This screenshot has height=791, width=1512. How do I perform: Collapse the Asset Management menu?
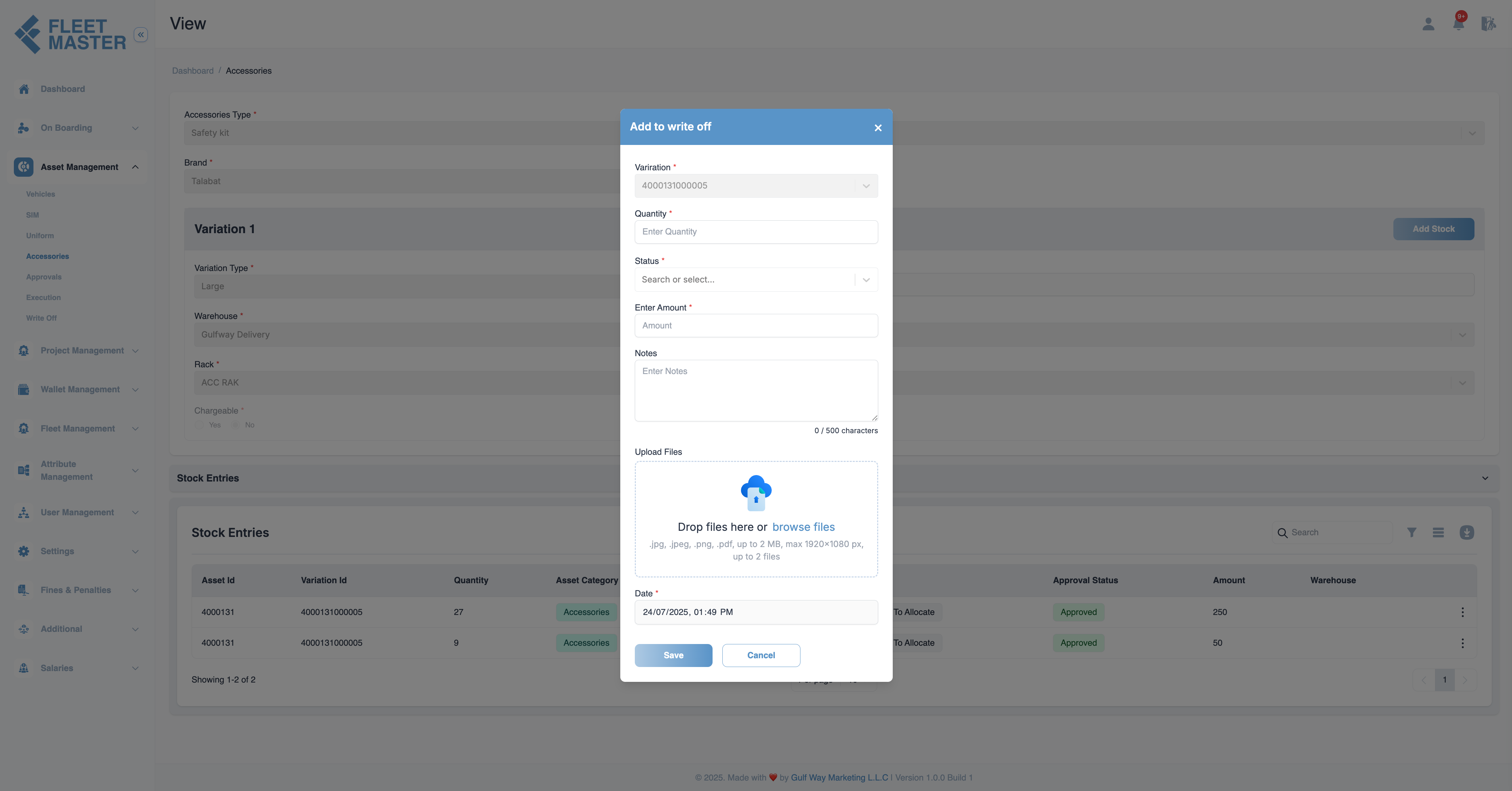coord(135,167)
